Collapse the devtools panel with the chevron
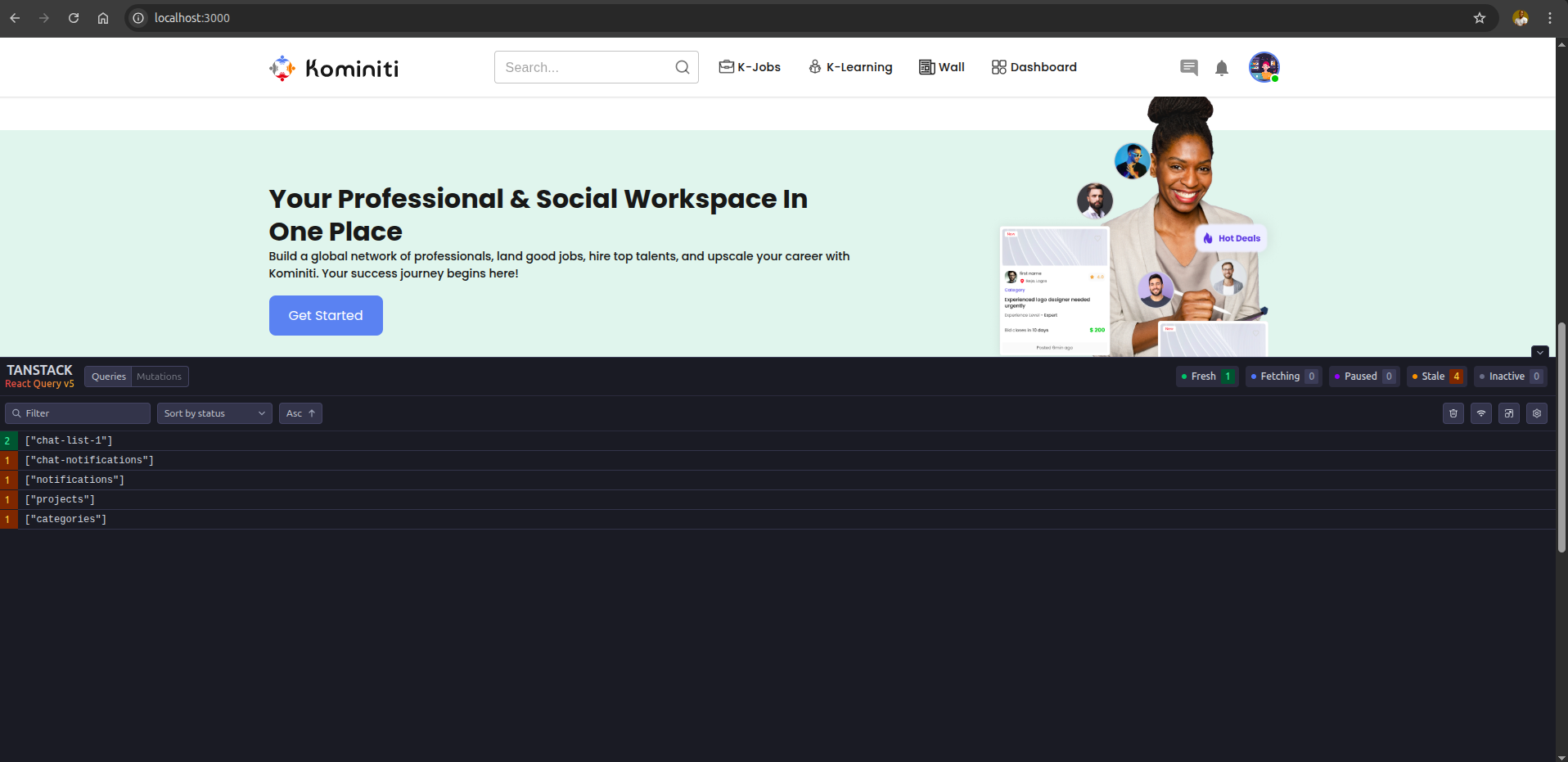Viewport: 1568px width, 762px height. 1539,352
